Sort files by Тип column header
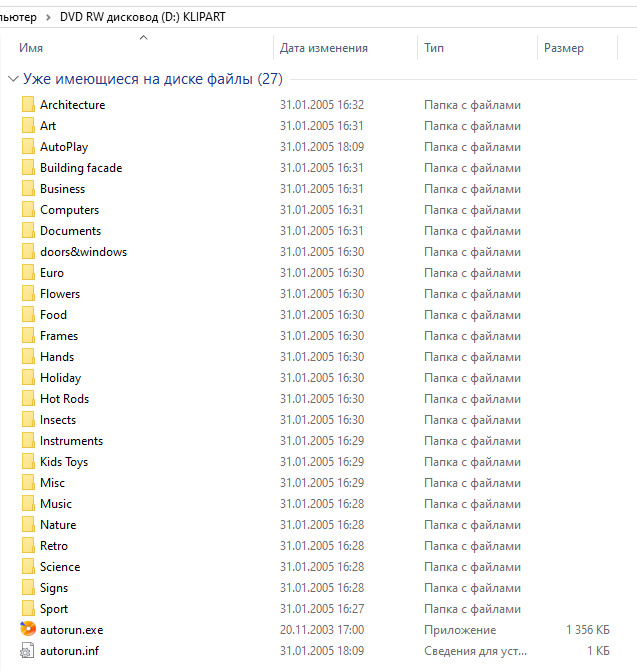The width and height of the screenshot is (637, 671). click(x=434, y=48)
